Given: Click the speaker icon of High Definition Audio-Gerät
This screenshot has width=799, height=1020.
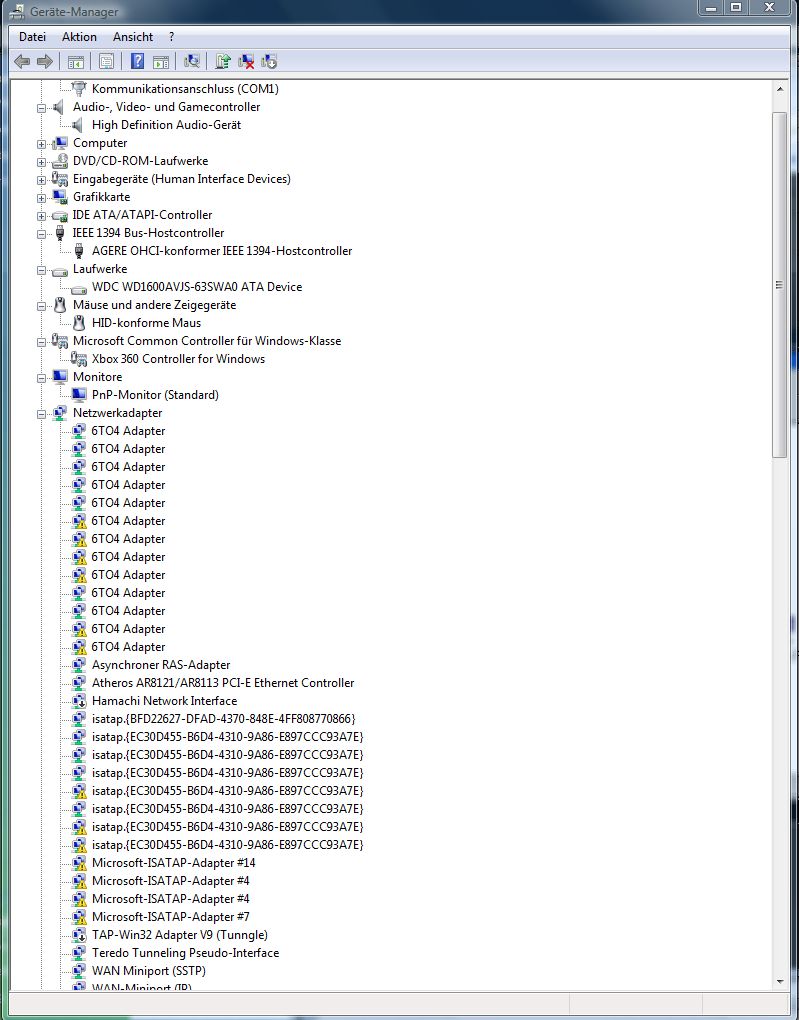Looking at the screenshot, I should coord(78,125).
